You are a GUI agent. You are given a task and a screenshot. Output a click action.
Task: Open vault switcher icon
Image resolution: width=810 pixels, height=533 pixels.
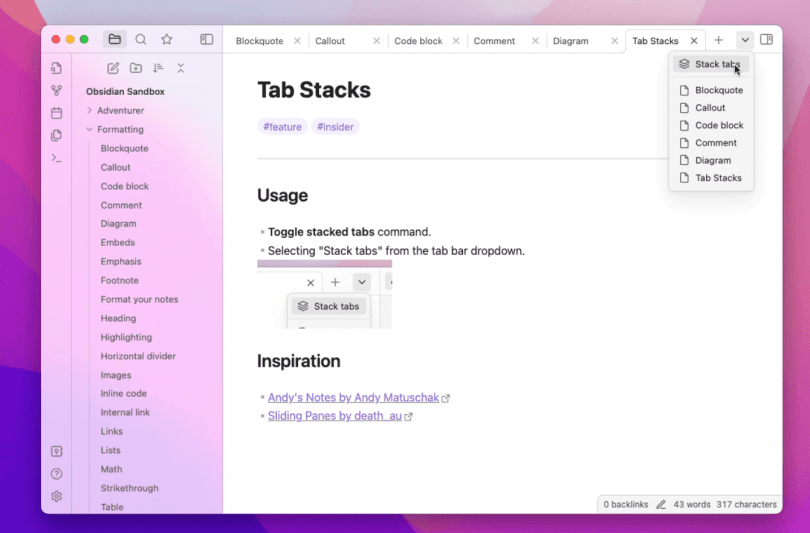point(57,451)
